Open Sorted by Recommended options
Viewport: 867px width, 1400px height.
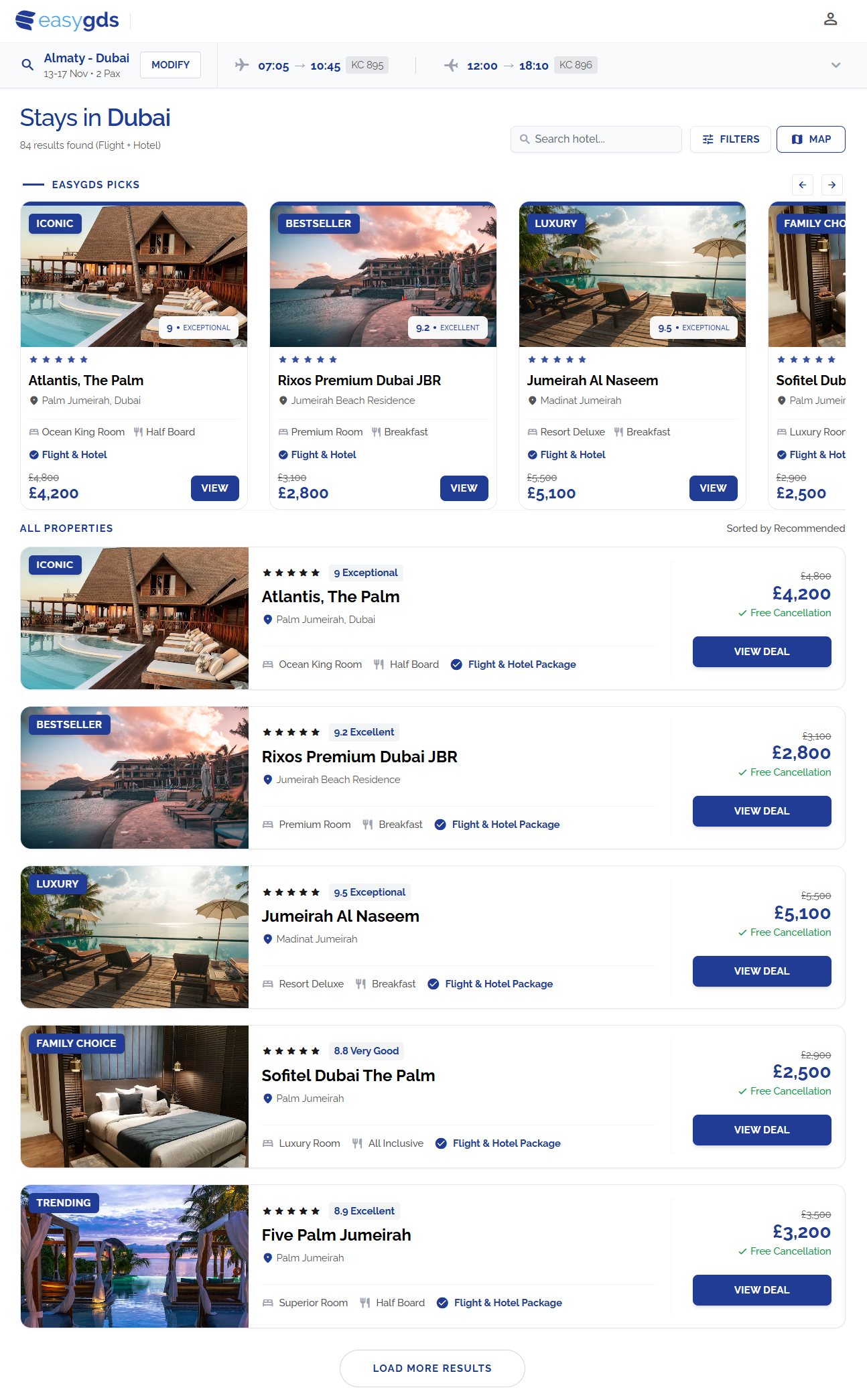[785, 528]
